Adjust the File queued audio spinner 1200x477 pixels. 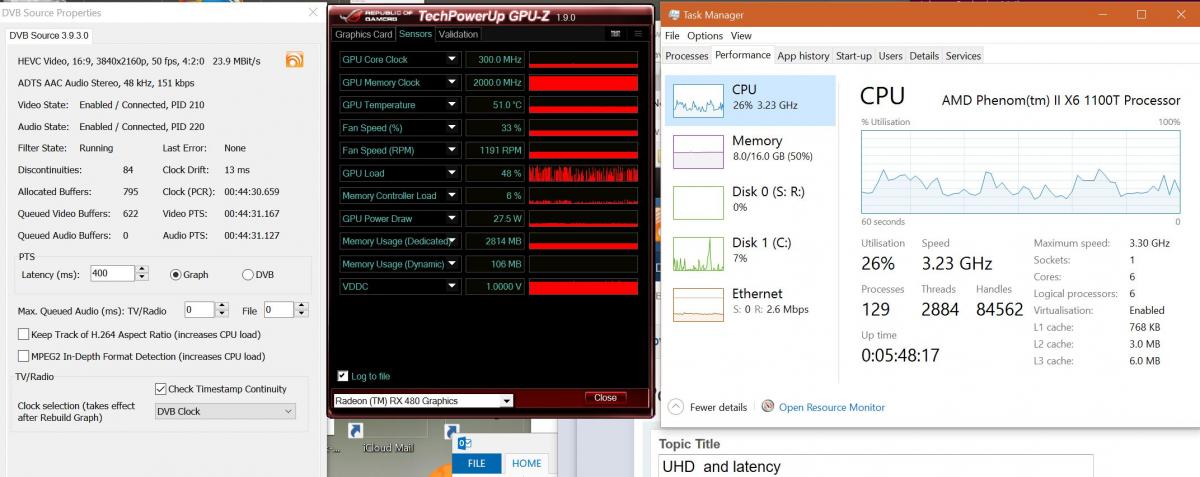coord(301,310)
